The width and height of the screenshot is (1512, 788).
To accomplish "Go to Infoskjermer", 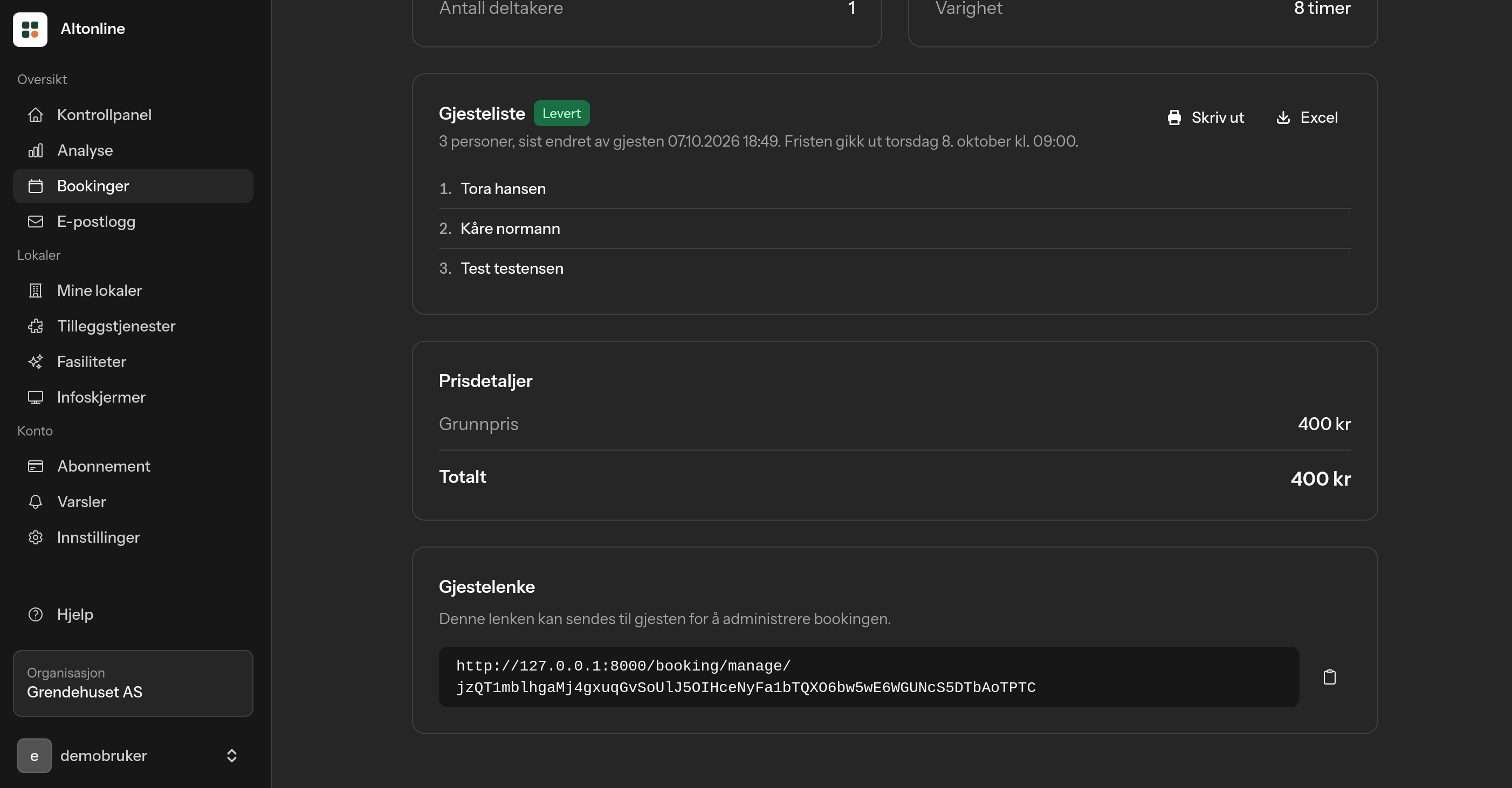I will point(133,397).
